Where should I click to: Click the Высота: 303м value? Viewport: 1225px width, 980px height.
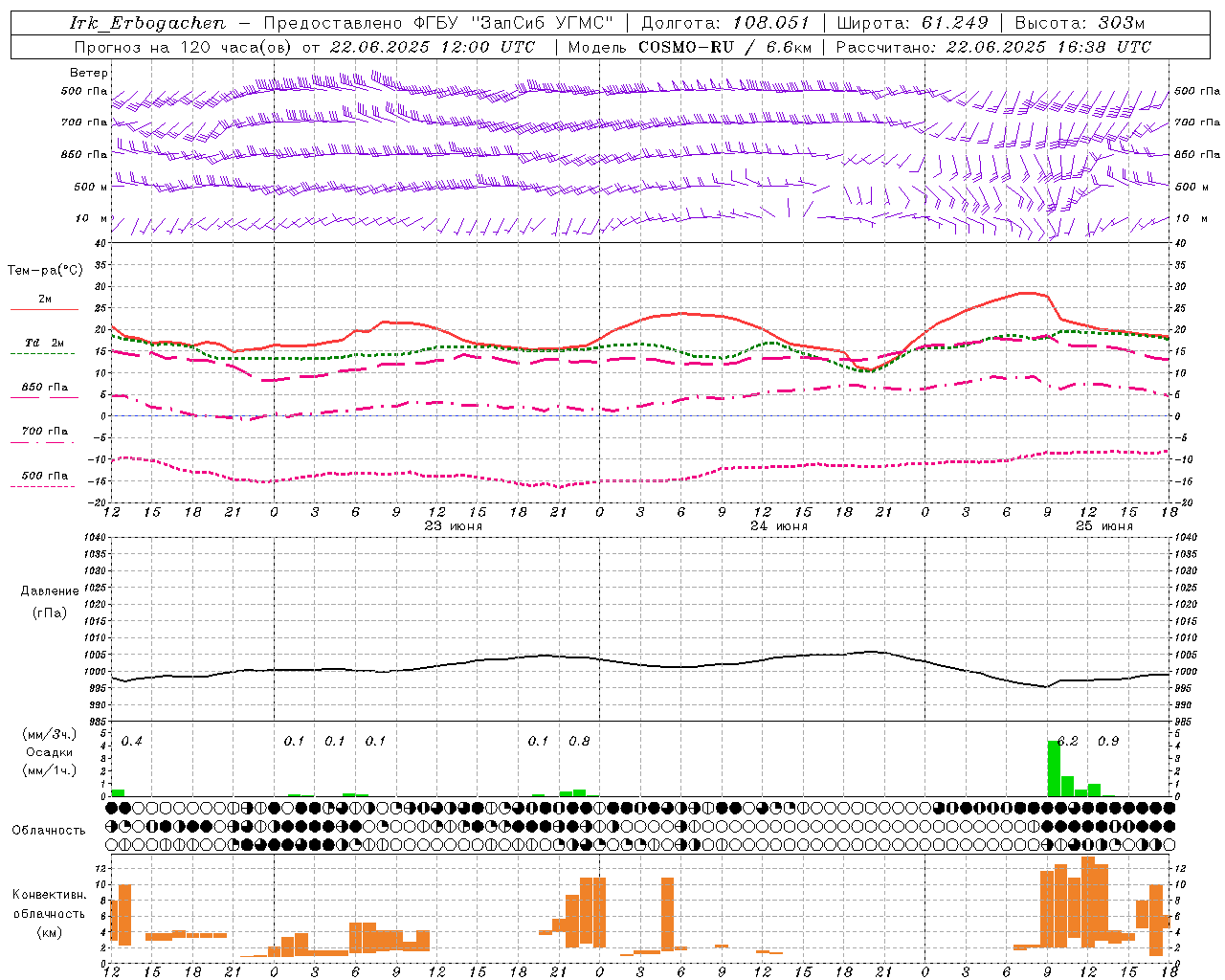1080,23
